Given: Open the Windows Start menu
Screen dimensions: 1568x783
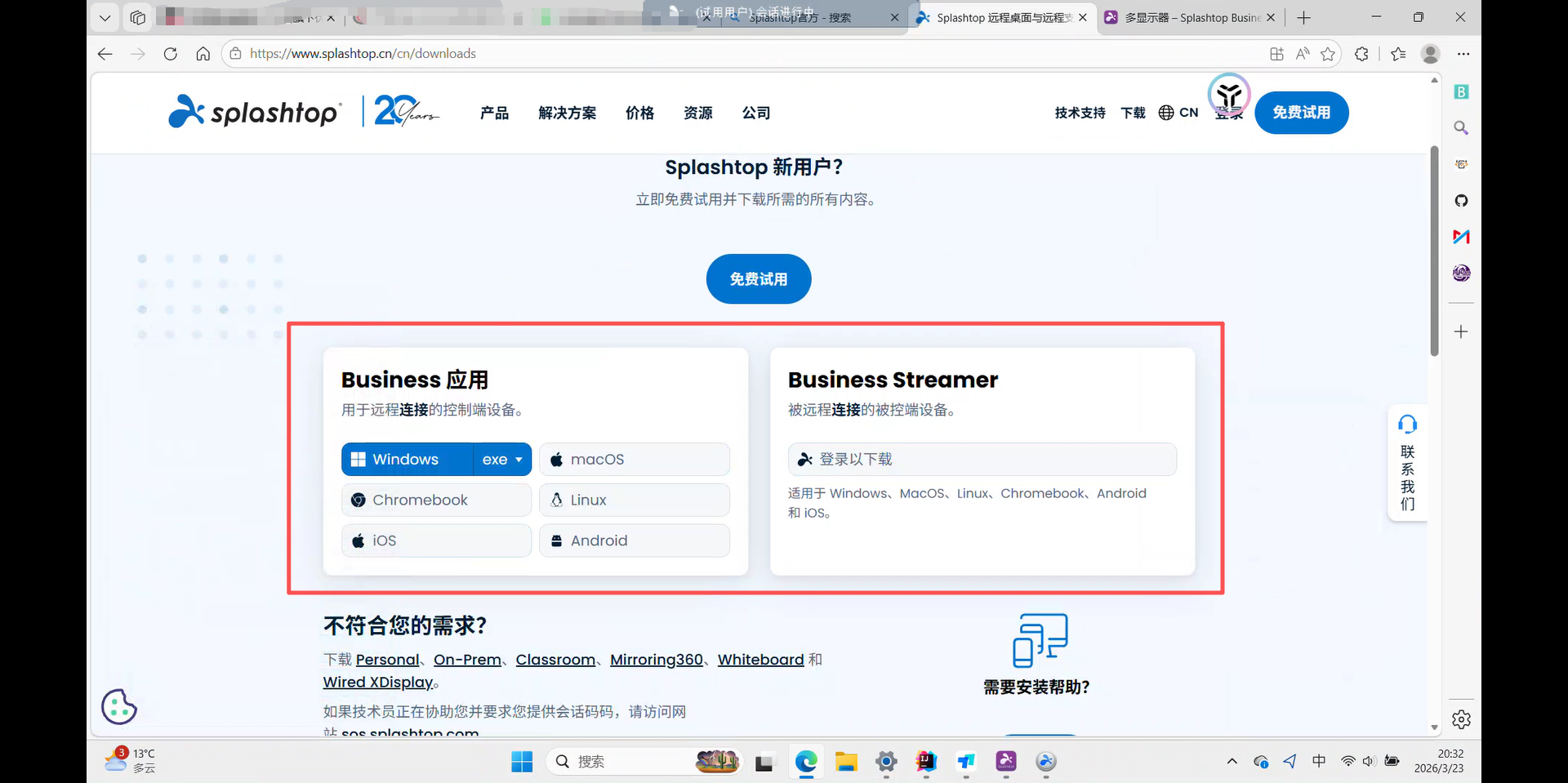Looking at the screenshot, I should pos(522,762).
